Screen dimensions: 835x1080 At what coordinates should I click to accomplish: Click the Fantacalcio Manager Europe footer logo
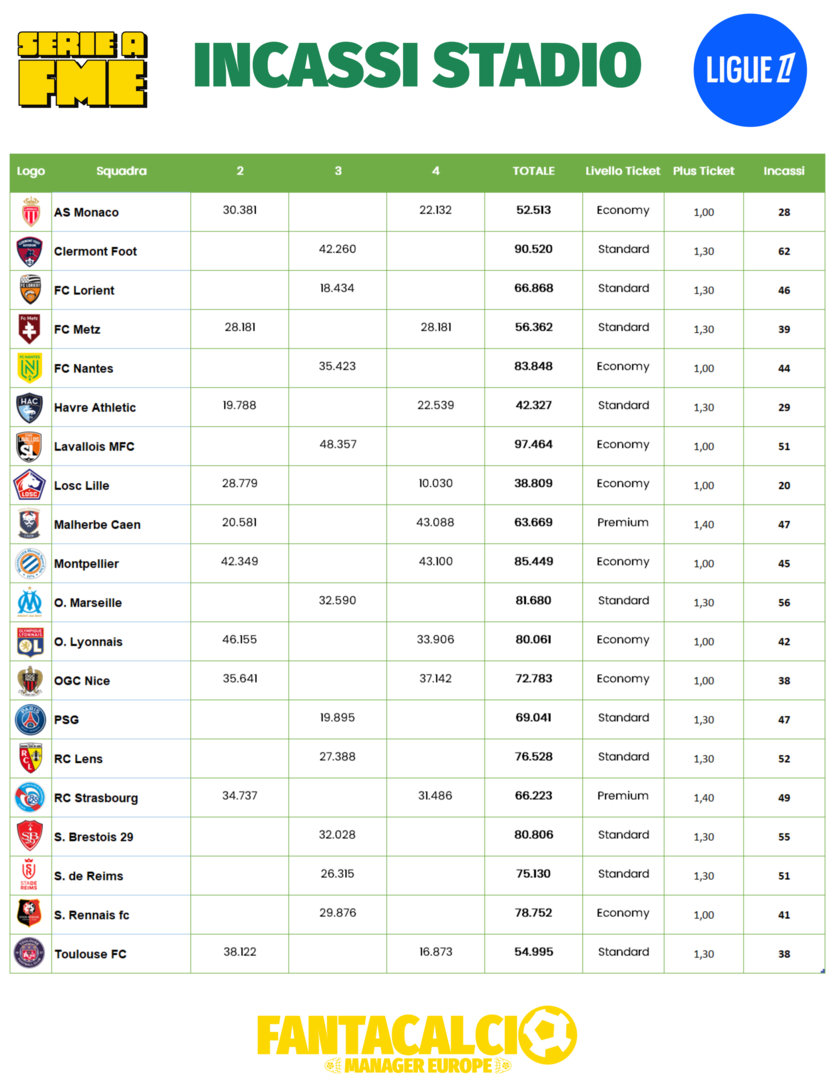click(x=416, y=1040)
